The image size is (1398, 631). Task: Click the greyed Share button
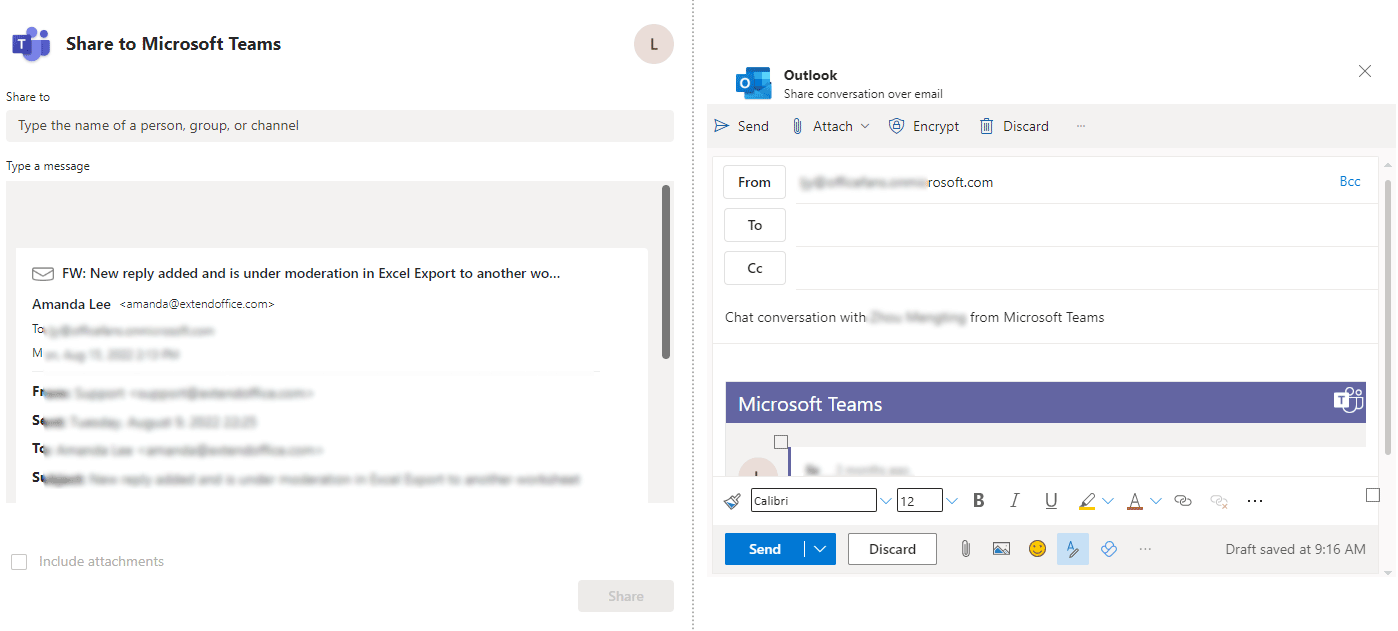(x=626, y=596)
